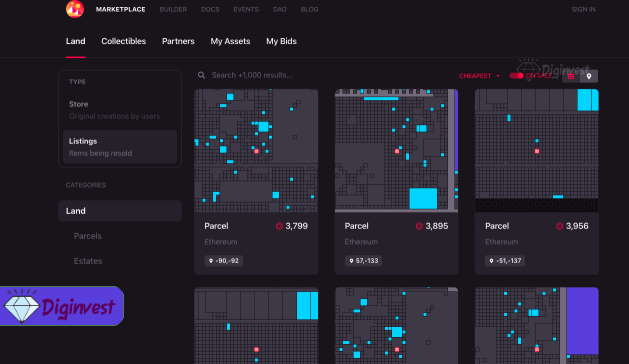This screenshot has width=629, height=364.
Task: Switch to list view icon
Action: click(571, 76)
